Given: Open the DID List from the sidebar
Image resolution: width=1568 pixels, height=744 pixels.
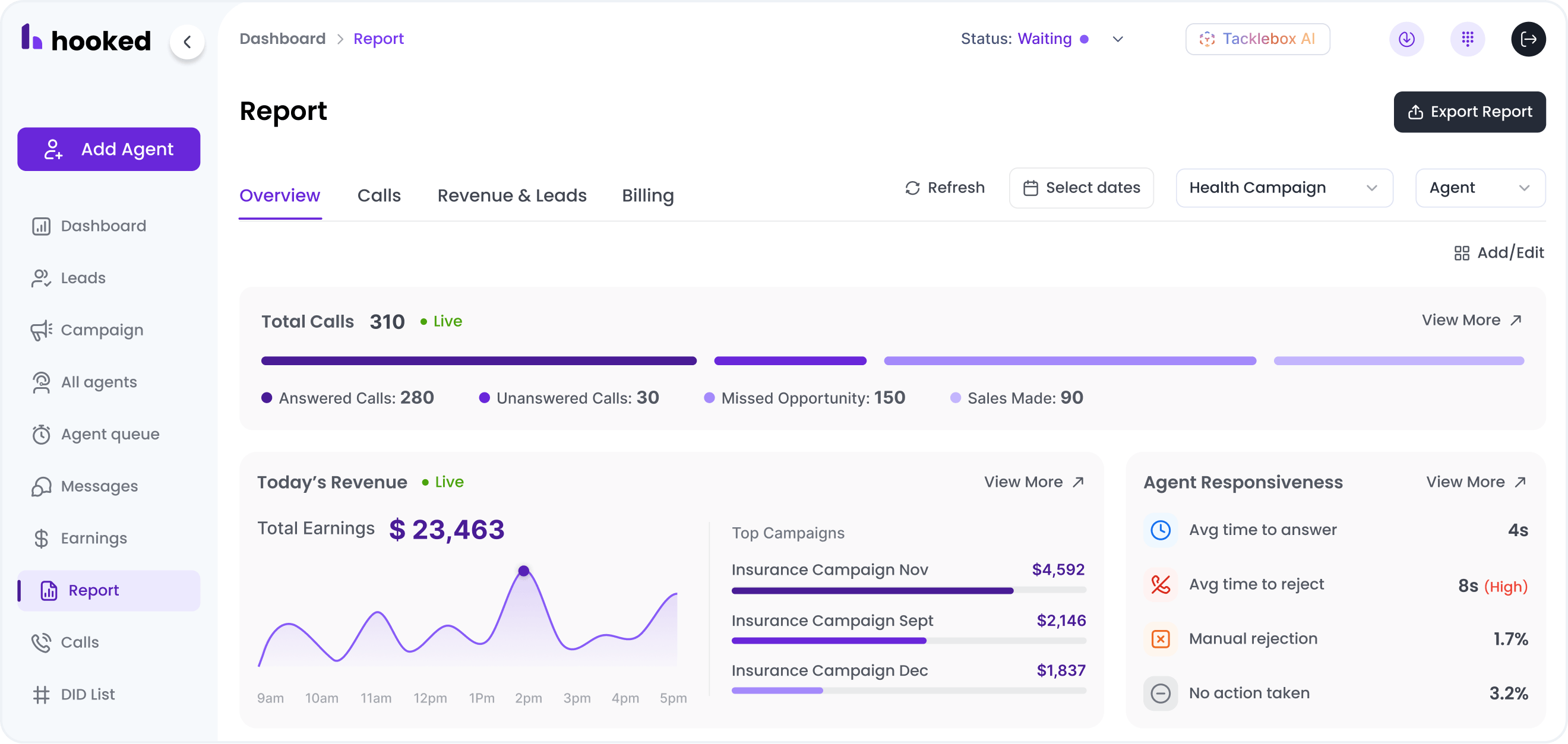Looking at the screenshot, I should [87, 694].
